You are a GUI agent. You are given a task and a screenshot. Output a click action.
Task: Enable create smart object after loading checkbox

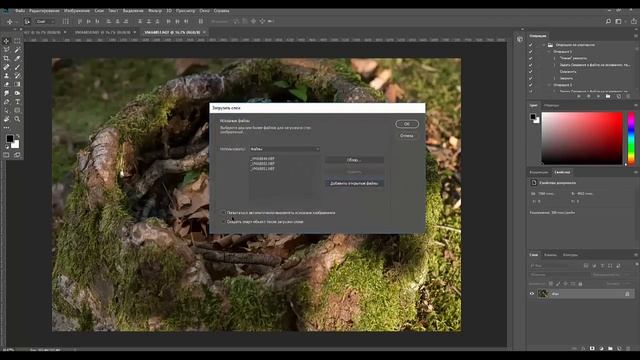click(223, 222)
